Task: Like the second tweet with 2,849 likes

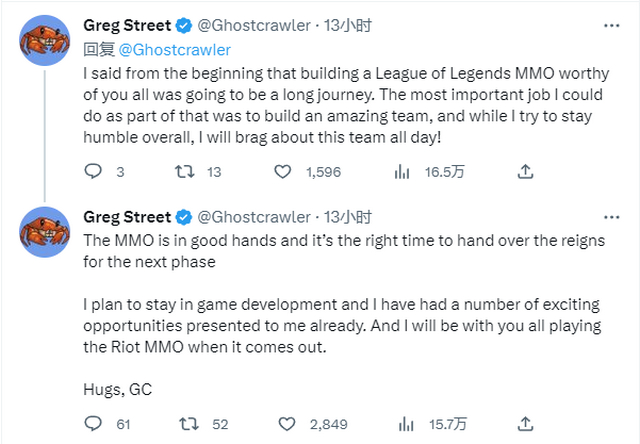Action: 287,423
